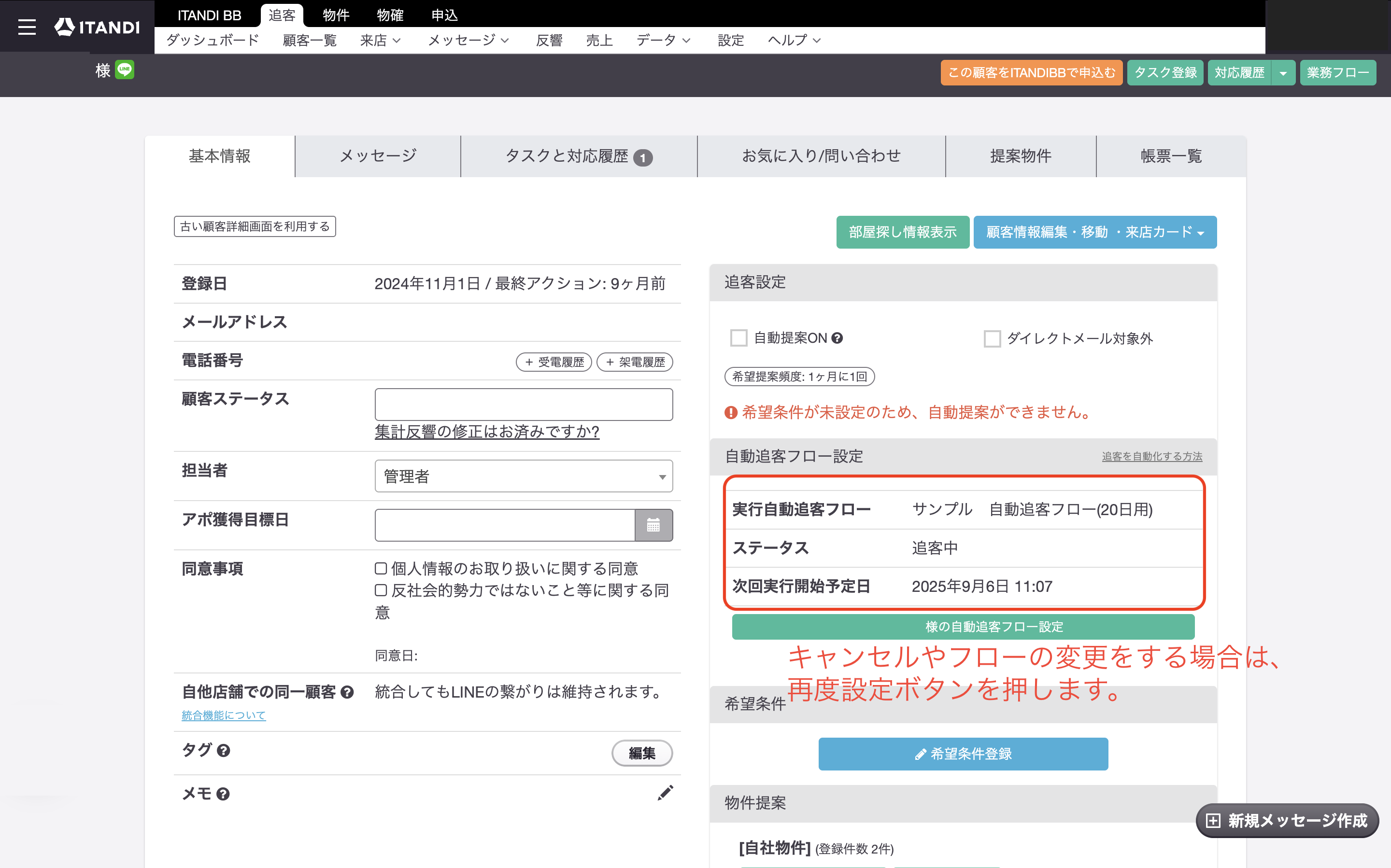The height and width of the screenshot is (868, 1391).
Task: Click text サンプル 自動追客フロー(20日用)
Action: point(1032,510)
